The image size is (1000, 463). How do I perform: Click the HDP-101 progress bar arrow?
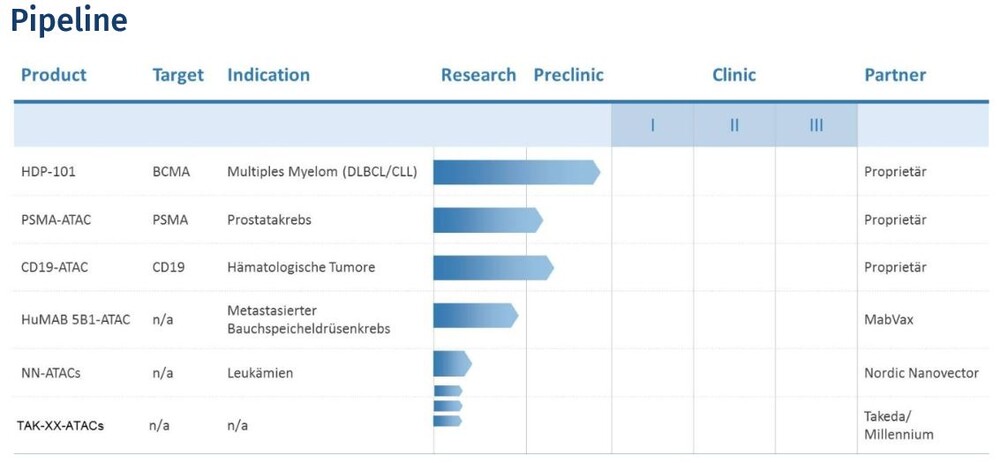click(517, 172)
